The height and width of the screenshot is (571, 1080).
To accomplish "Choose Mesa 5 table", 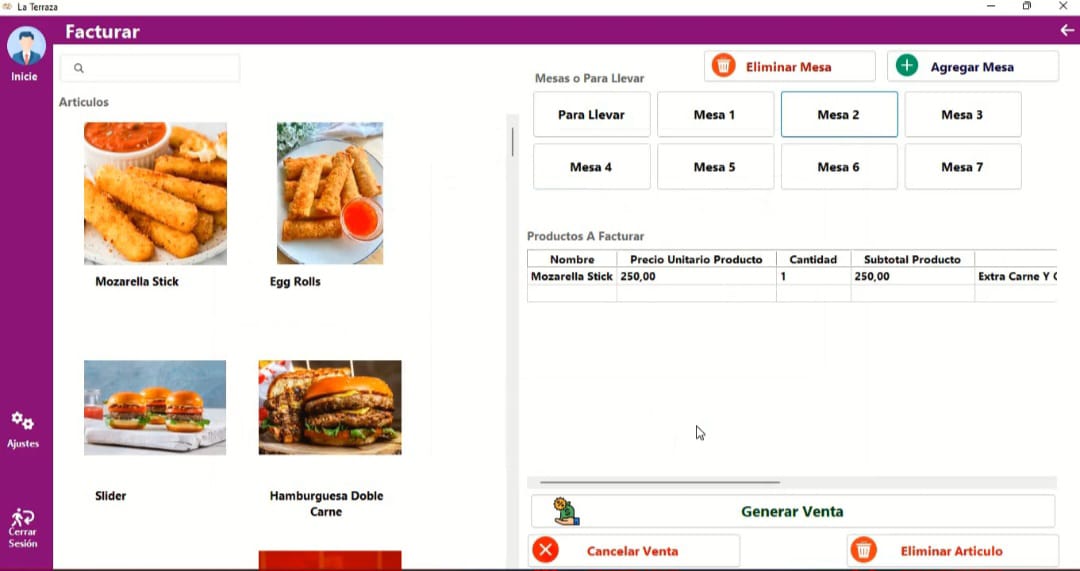I will (x=715, y=167).
